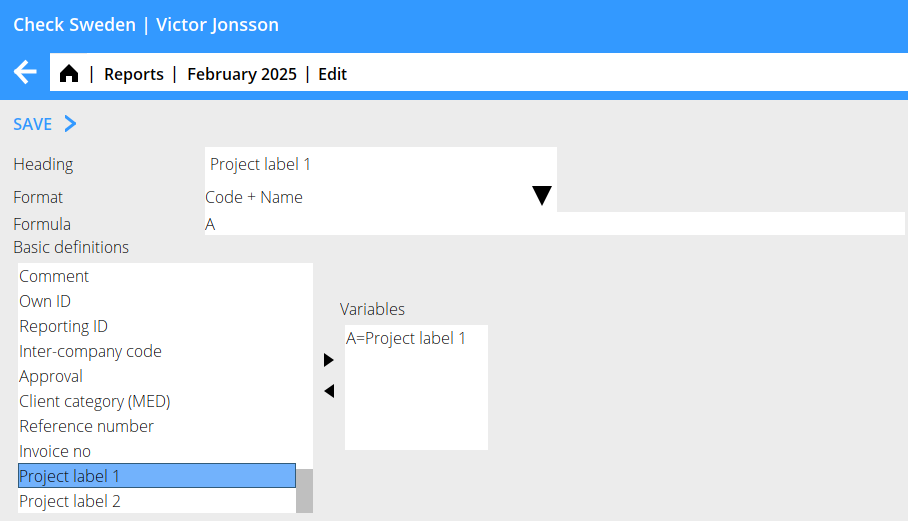Image resolution: width=908 pixels, height=521 pixels.
Task: Select Client category (MED) entry
Action: [95, 401]
